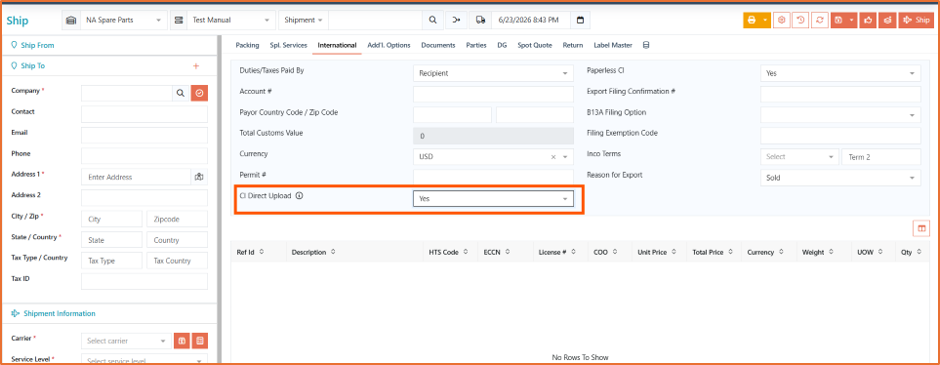Viewport: 940px width, 365px height.
Task: Open the Return tab
Action: (573, 45)
